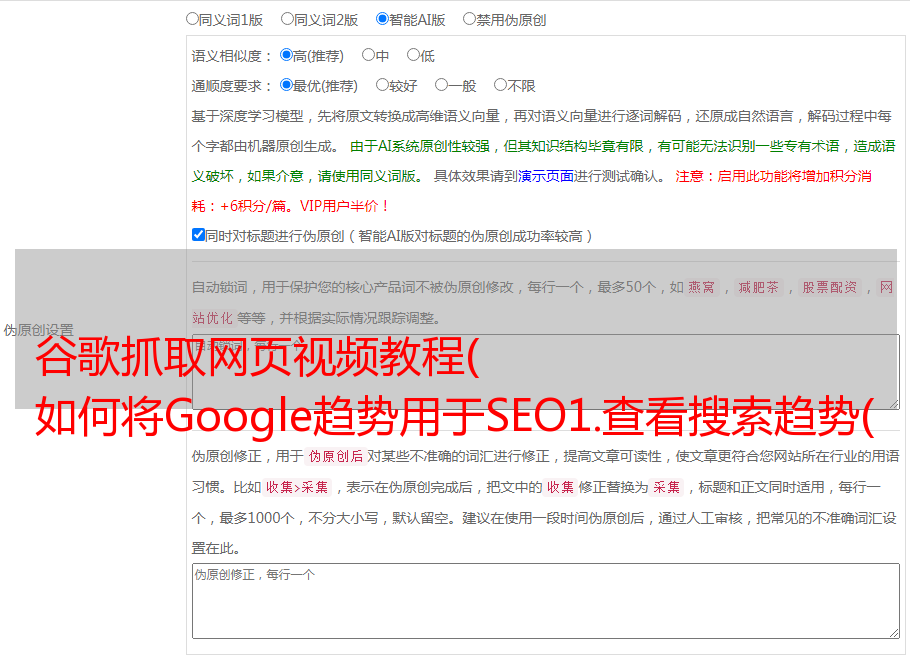911x658 pixels.
Task: Click resize handle of 伪原创修正 text area
Action: 893,632
